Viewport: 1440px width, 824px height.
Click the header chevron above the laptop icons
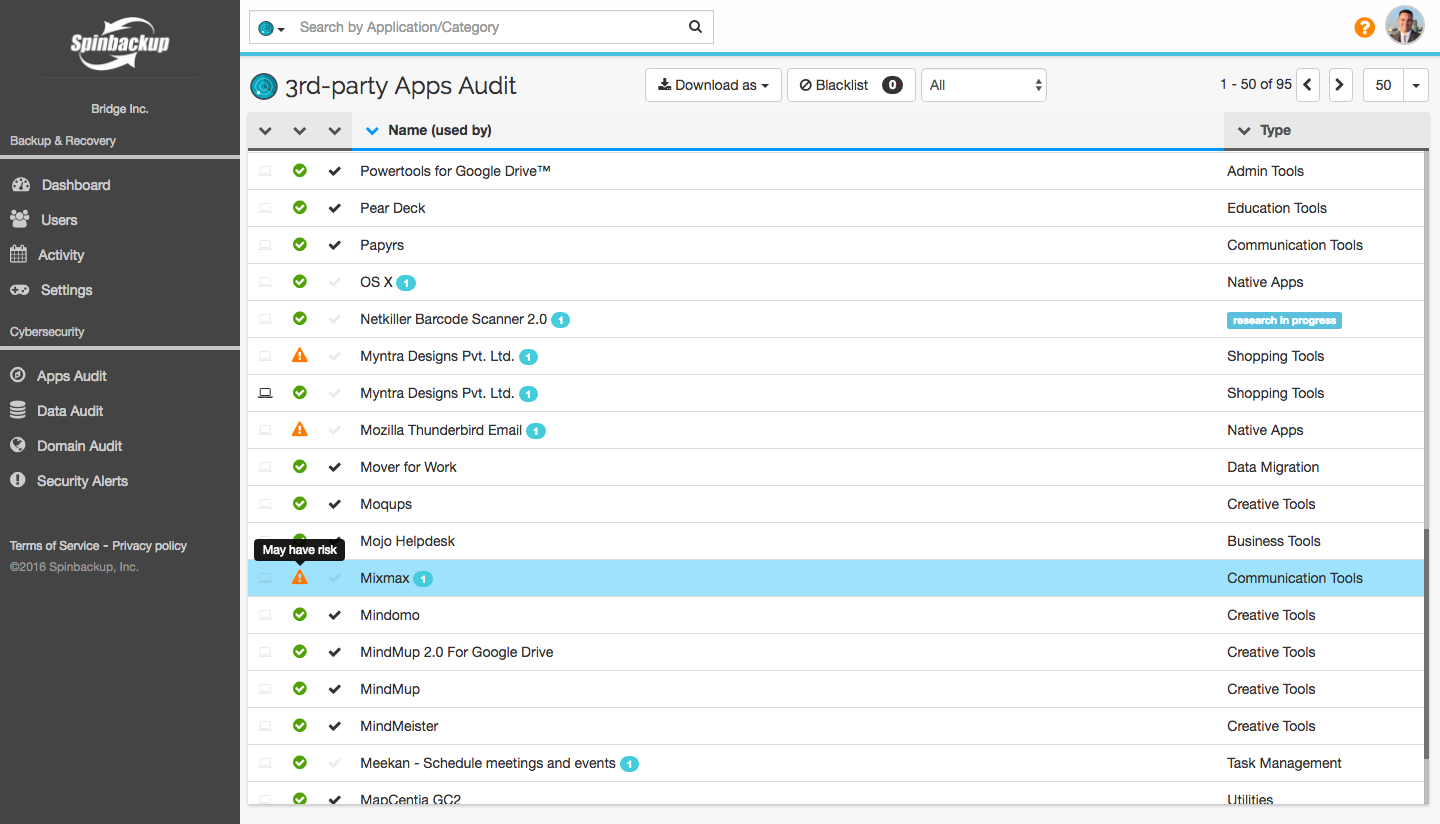tap(265, 130)
